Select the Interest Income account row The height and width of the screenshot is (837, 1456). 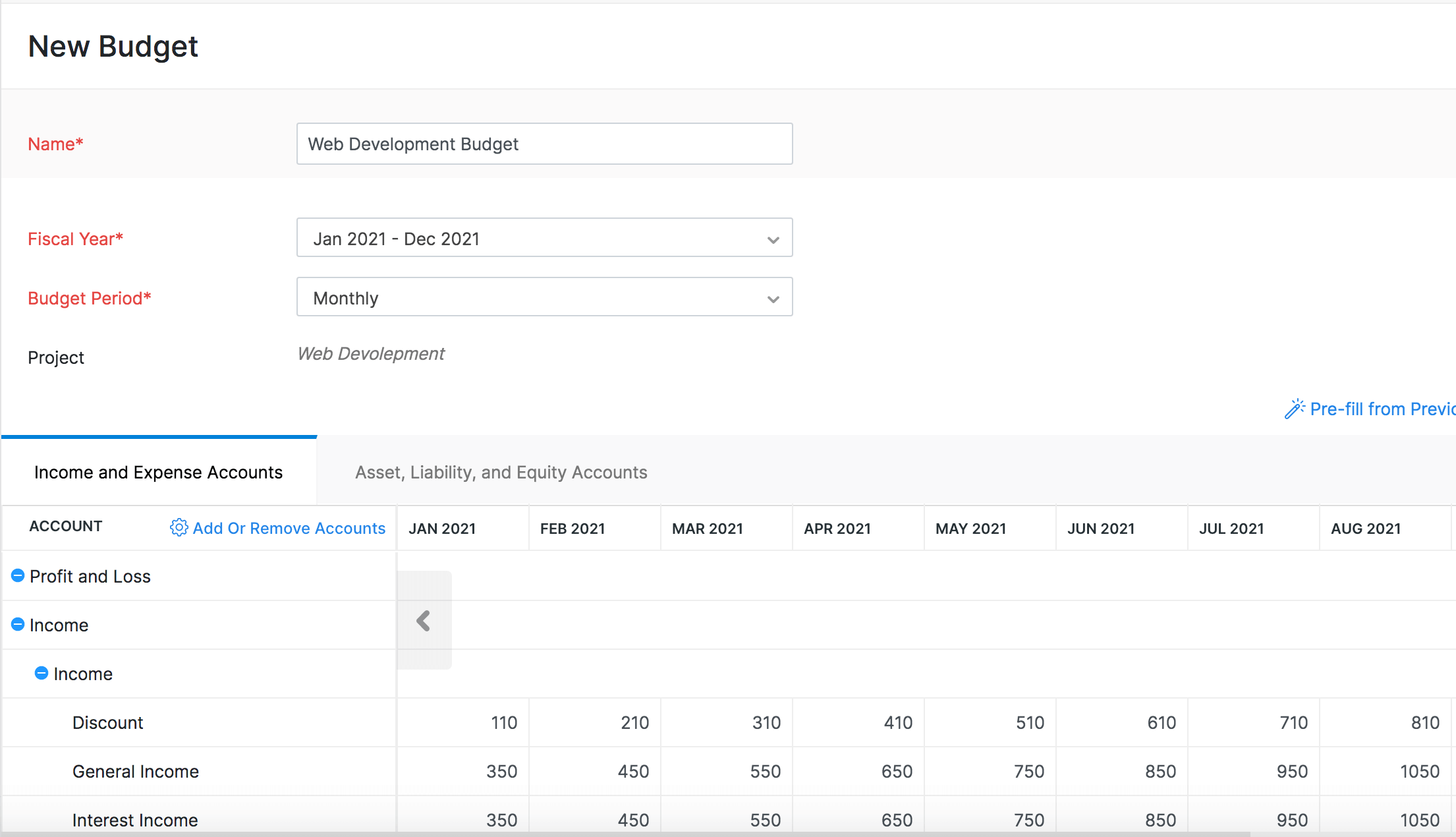pyautogui.click(x=134, y=820)
